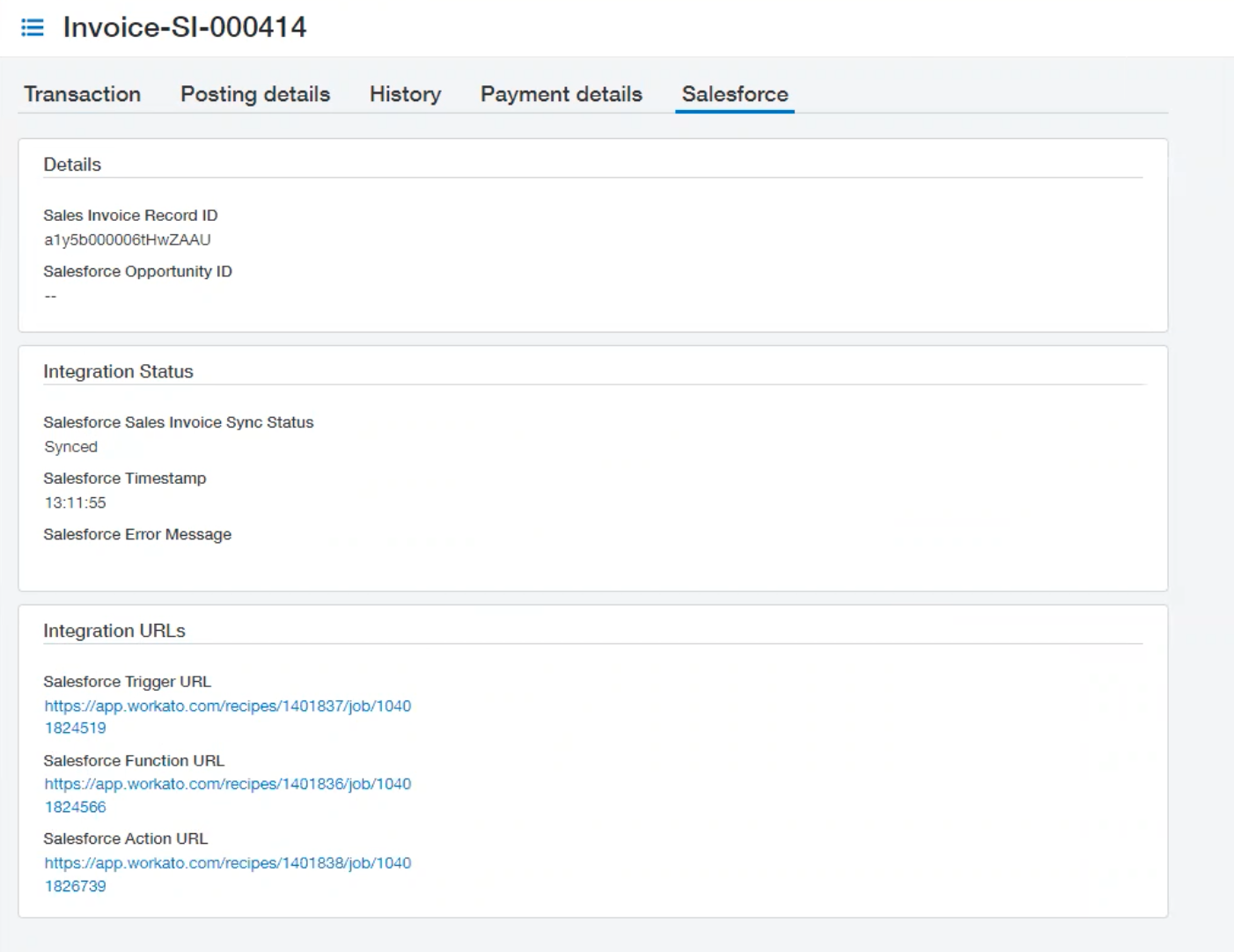The image size is (1234, 952).
Task: Select the Sales Invoice Record ID value
Action: (x=127, y=238)
